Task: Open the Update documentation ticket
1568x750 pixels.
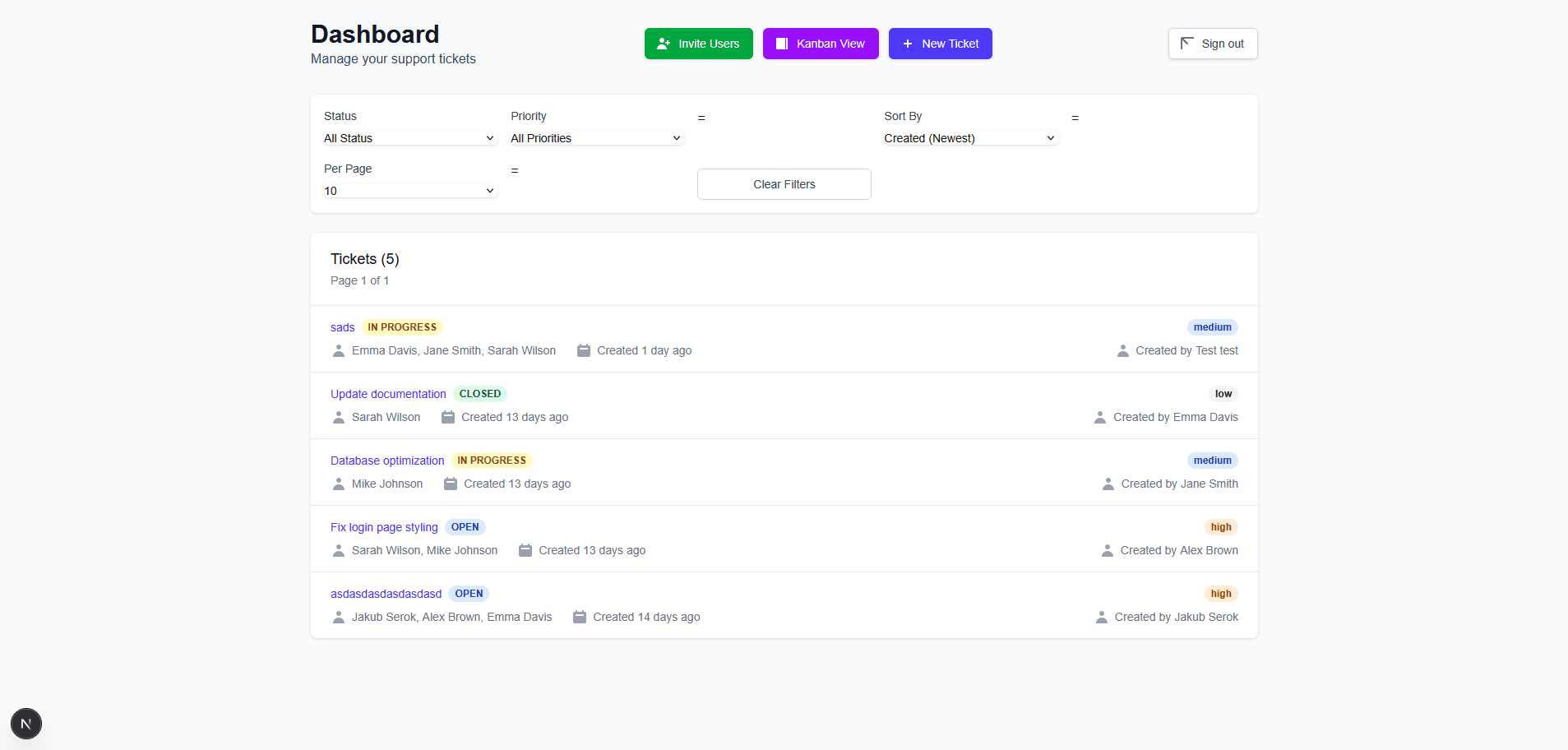Action: coord(387,394)
